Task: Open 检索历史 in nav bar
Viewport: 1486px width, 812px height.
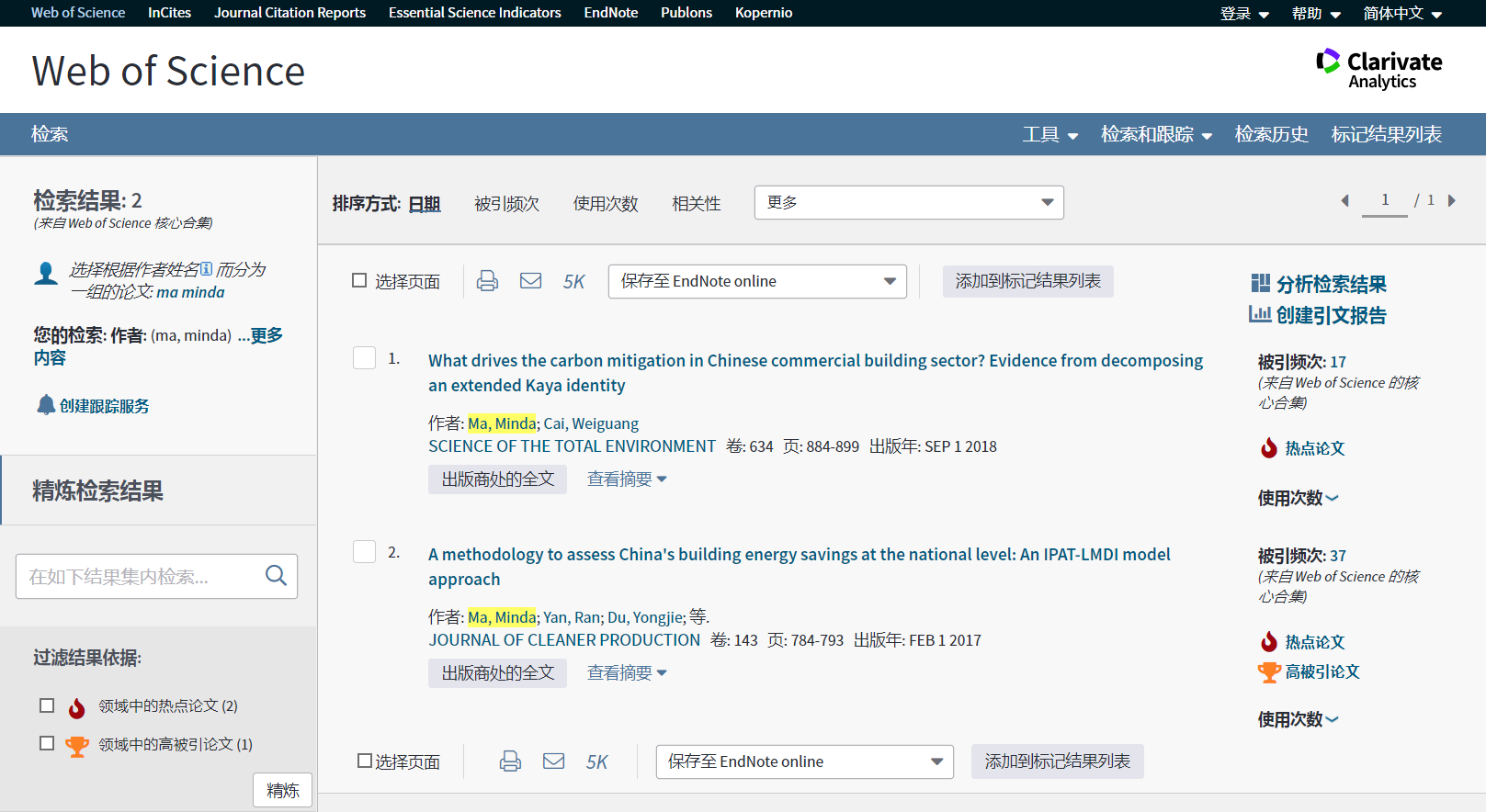Action: [x=1271, y=134]
